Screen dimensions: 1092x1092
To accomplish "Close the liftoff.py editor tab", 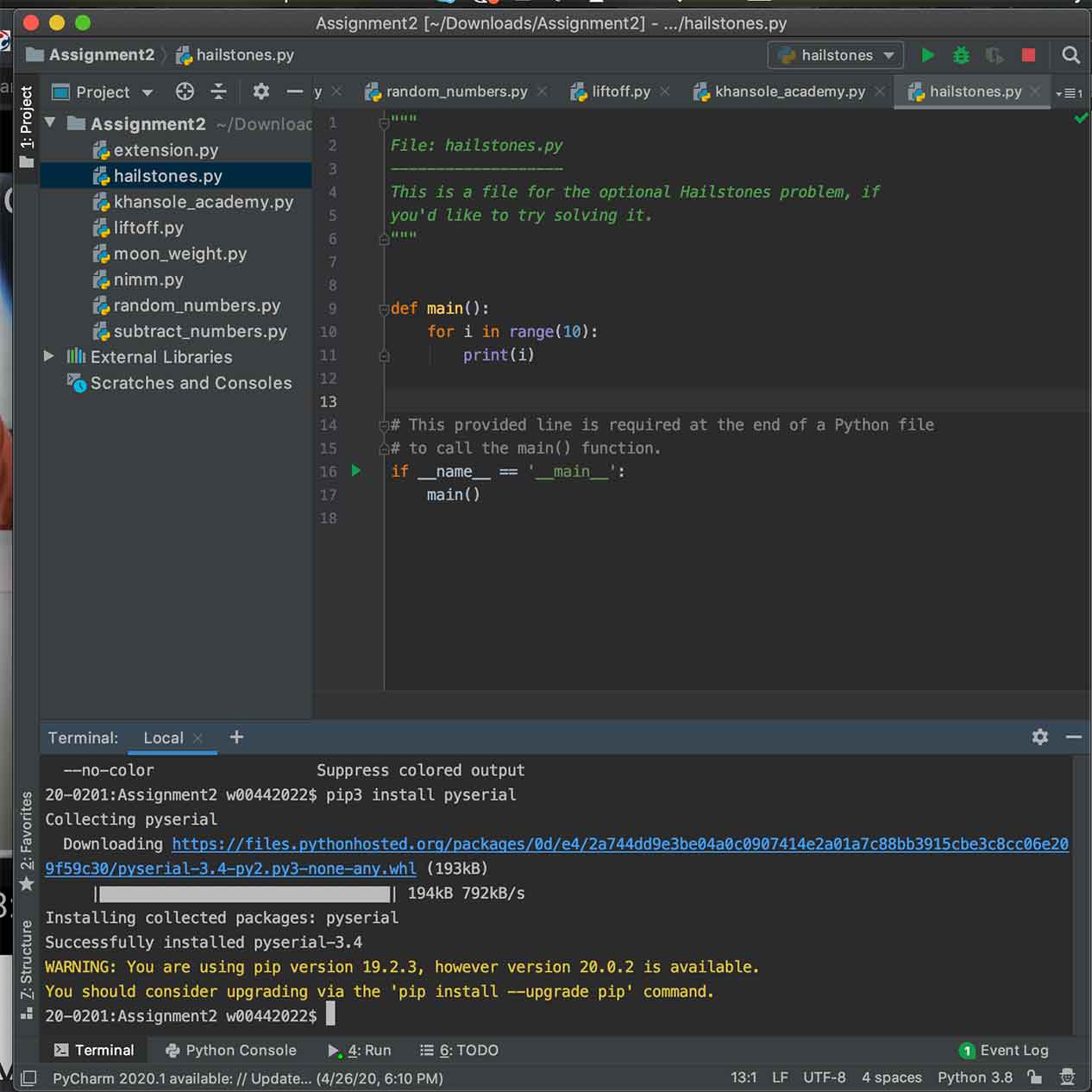I will click(665, 91).
